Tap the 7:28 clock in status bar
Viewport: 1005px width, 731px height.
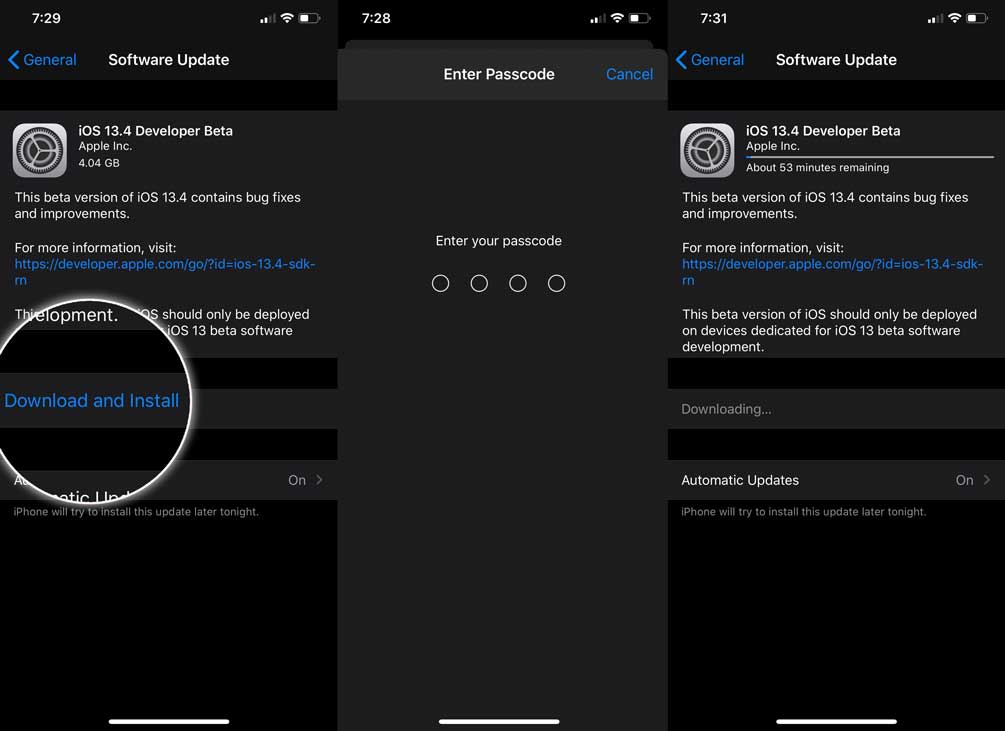(376, 18)
